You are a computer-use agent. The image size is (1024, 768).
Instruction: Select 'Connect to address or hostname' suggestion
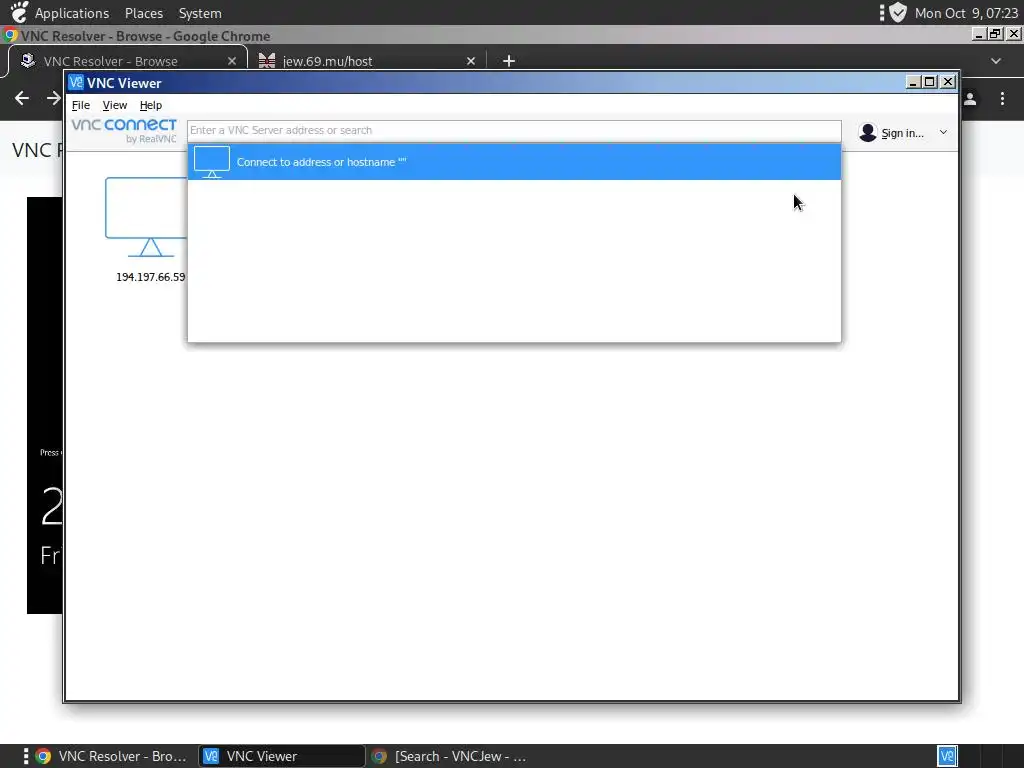(514, 162)
